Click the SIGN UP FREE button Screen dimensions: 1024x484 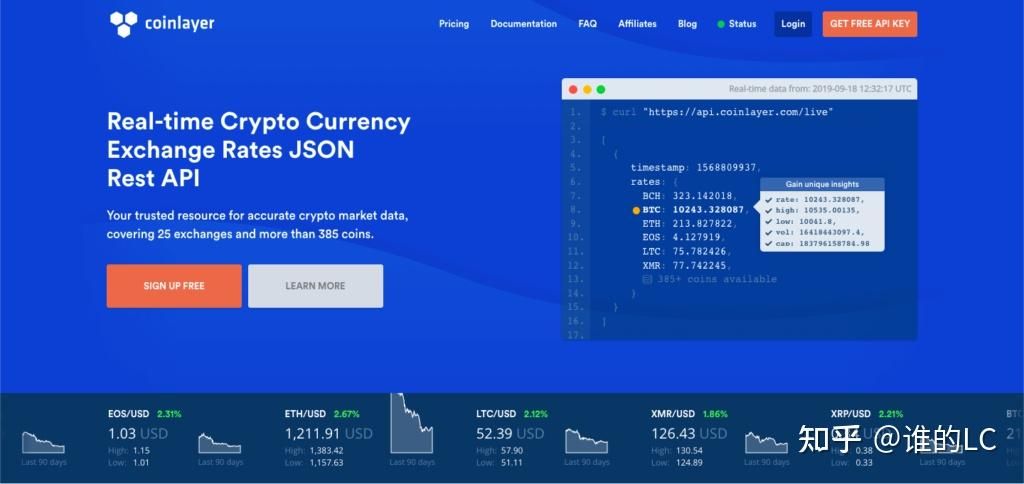[x=174, y=286]
